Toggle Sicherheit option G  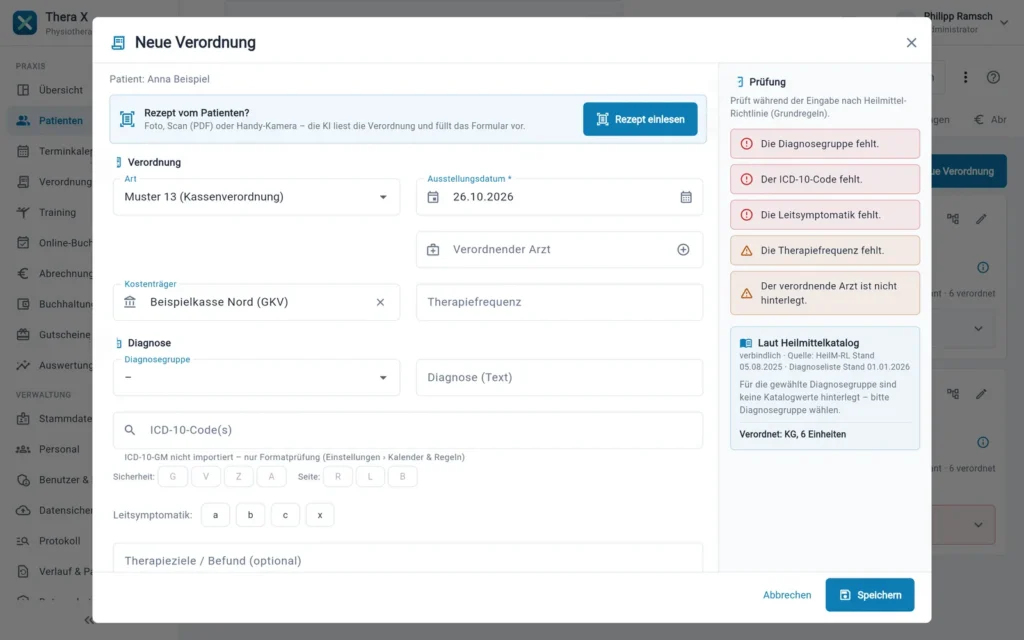pyautogui.click(x=172, y=476)
